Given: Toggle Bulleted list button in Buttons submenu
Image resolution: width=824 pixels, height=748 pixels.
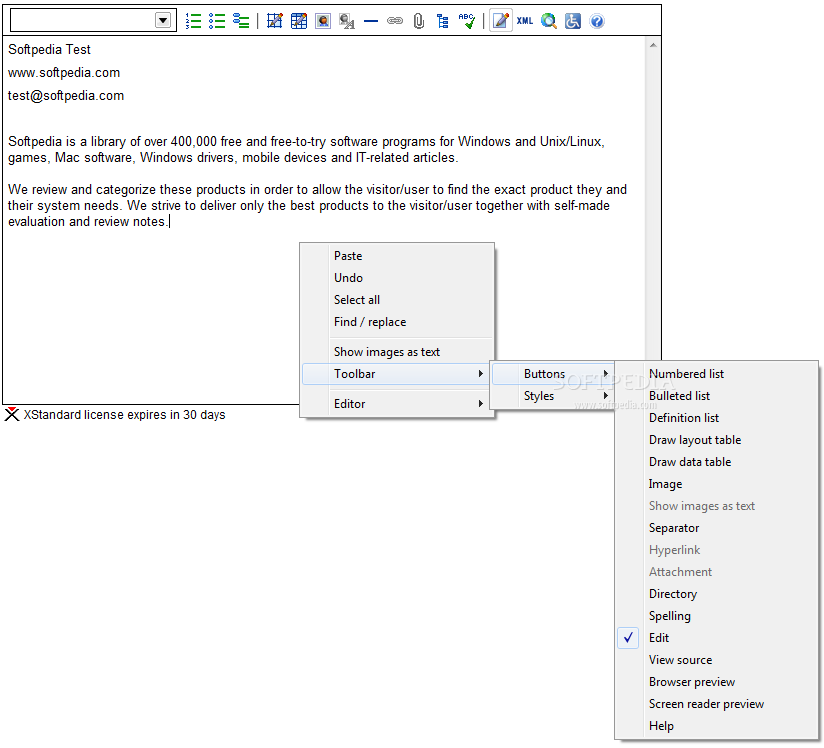Looking at the screenshot, I should 716,396.
